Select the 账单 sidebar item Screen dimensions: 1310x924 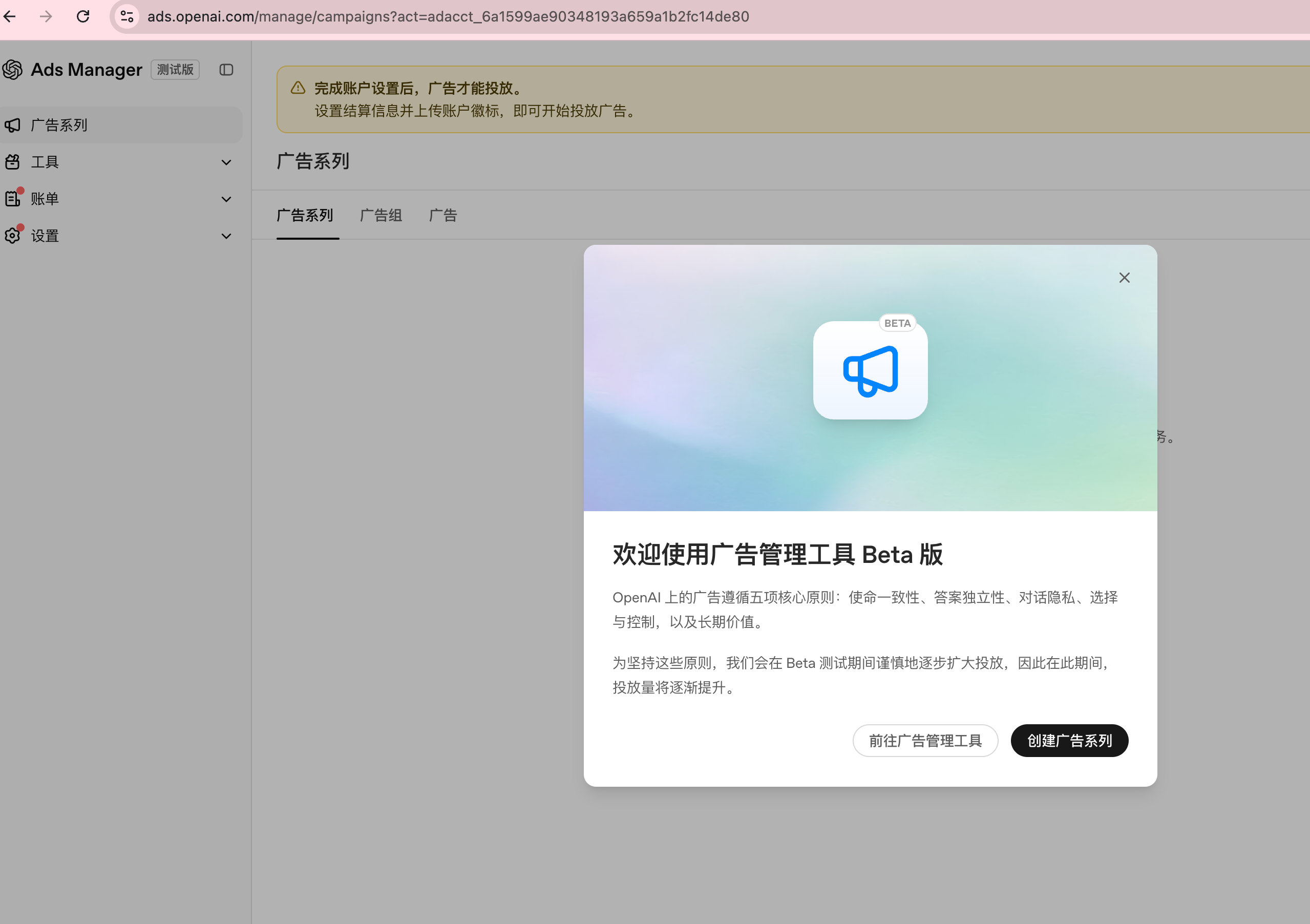121,199
